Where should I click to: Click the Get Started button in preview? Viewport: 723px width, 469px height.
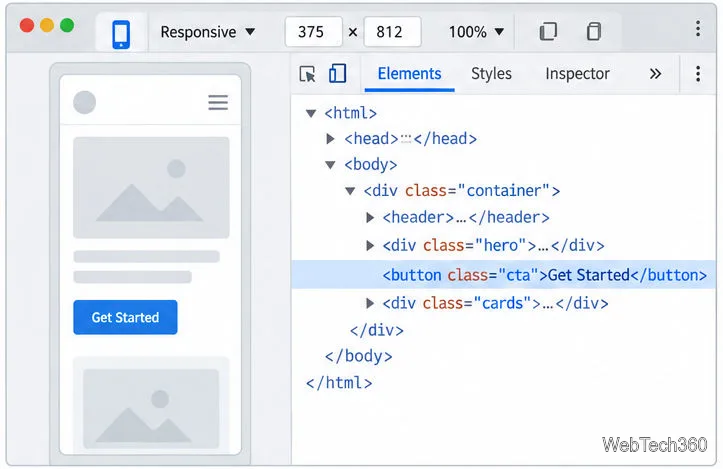tap(125, 317)
